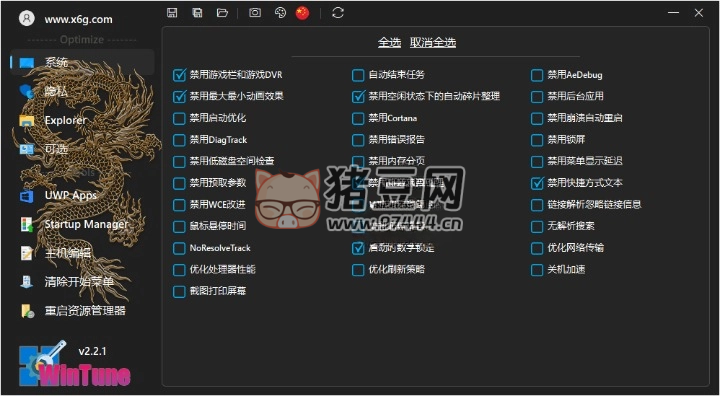This screenshot has width=720, height=396.
Task: Click the refresh arrows icon
Action: 338,13
